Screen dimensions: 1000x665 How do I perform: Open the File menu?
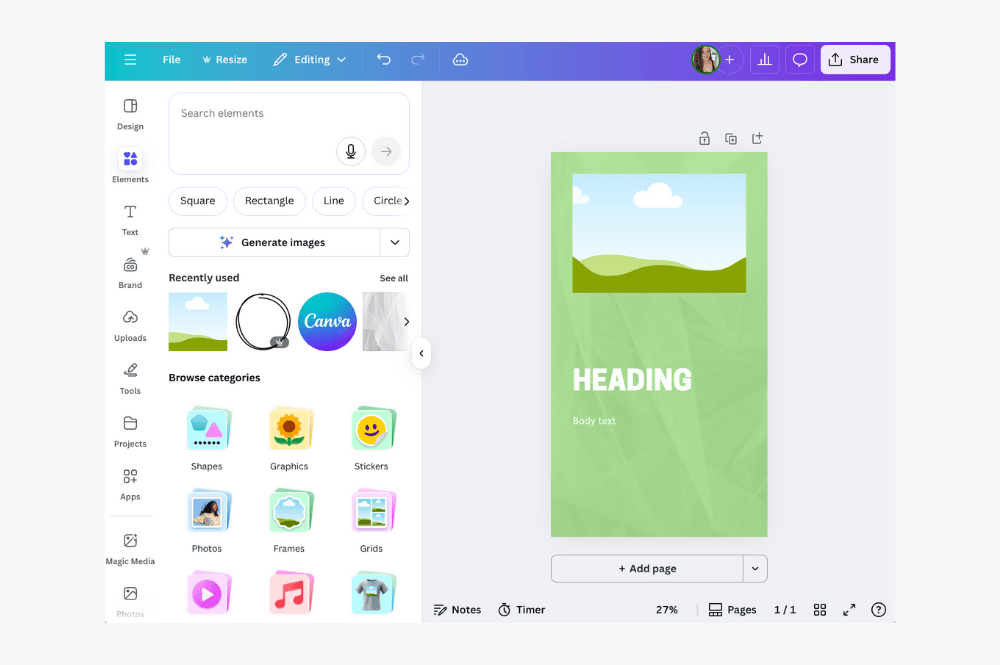pyautogui.click(x=172, y=60)
